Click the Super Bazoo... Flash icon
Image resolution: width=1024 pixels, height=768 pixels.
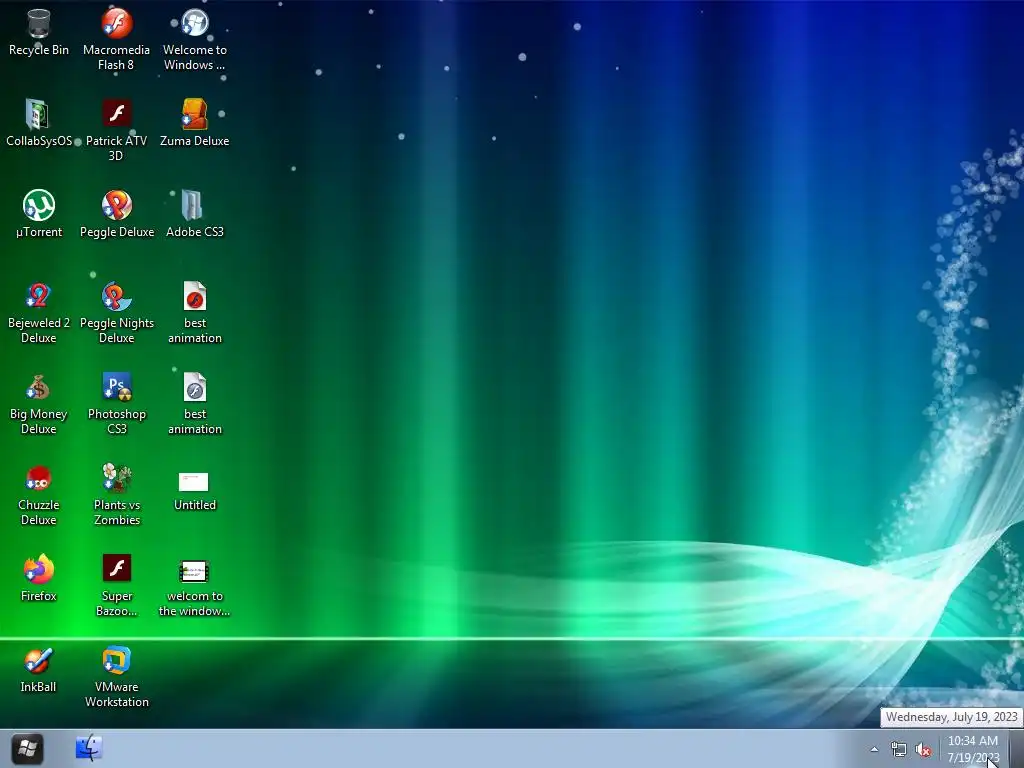(x=117, y=585)
